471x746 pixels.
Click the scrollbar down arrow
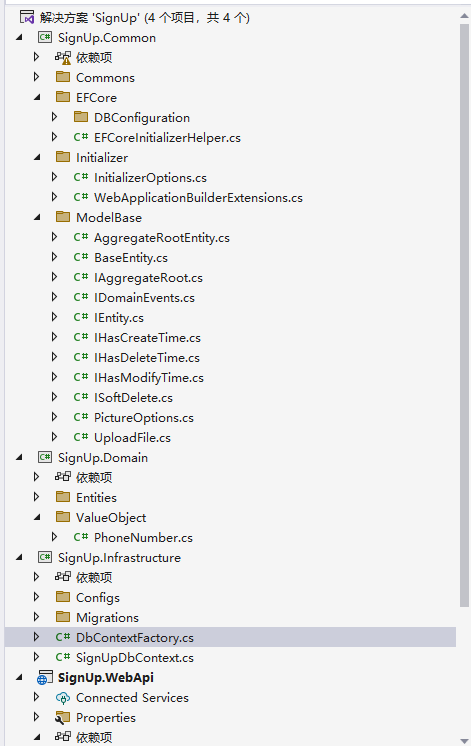[464, 740]
